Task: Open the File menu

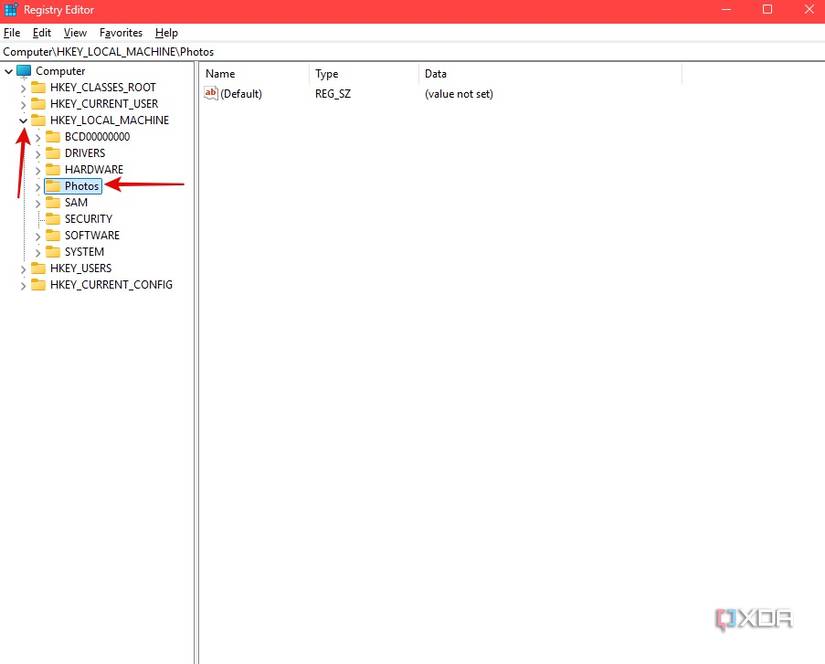Action: pyautogui.click(x=12, y=33)
